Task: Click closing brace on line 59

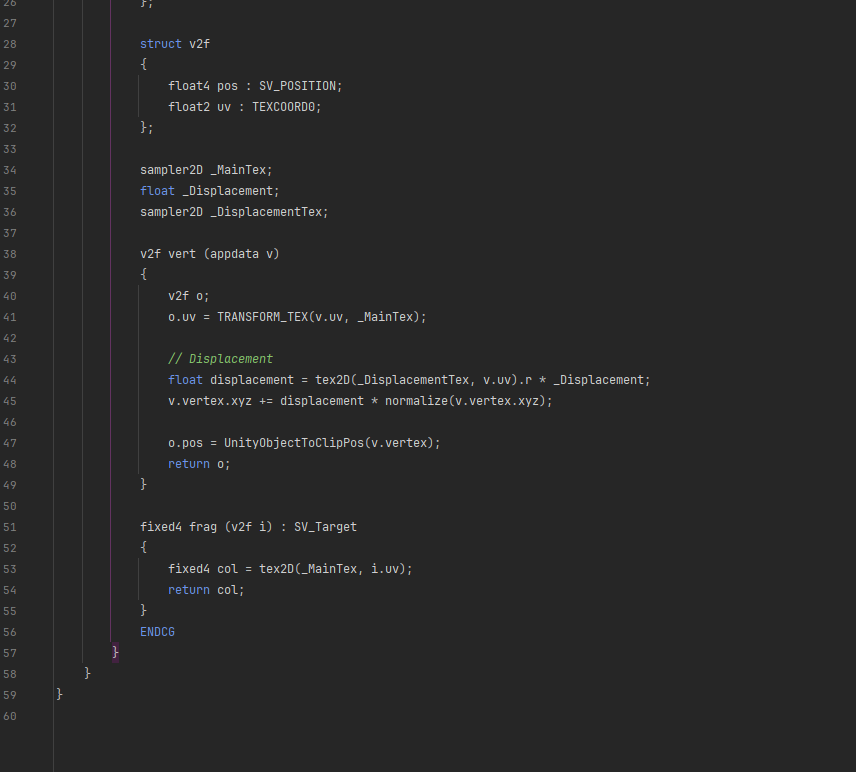Action: pyautogui.click(x=60, y=695)
